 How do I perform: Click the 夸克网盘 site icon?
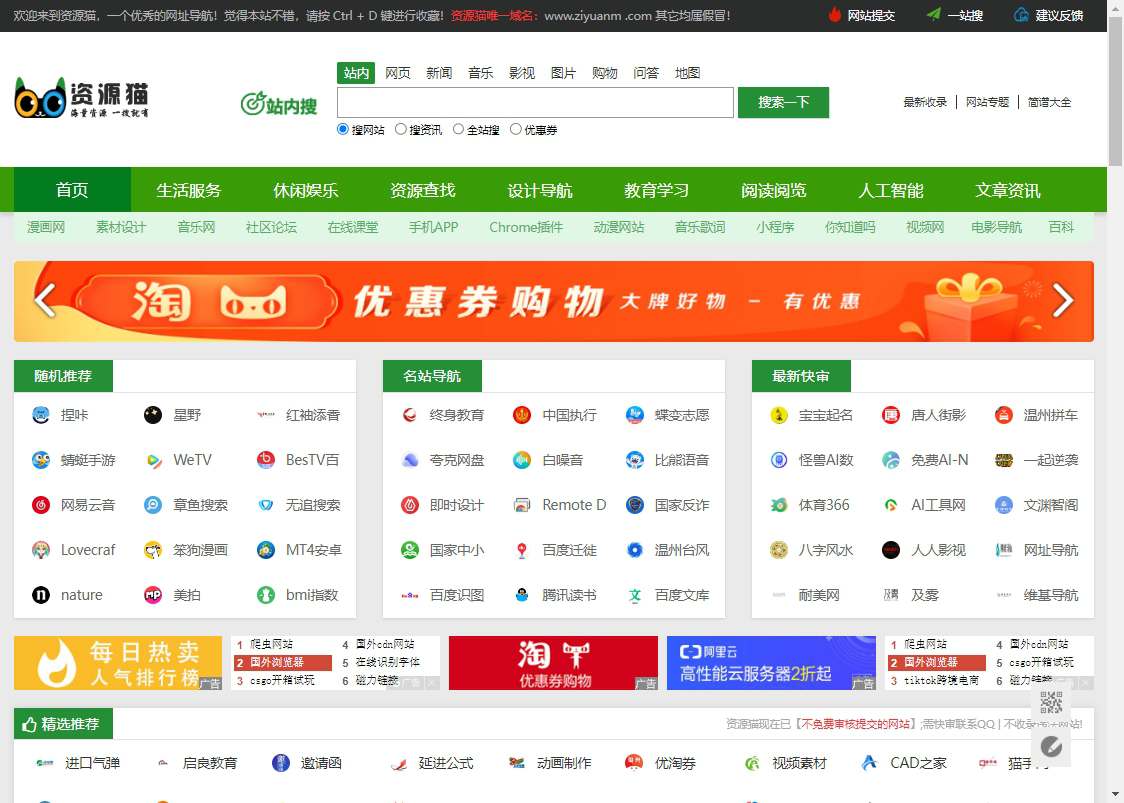point(410,460)
